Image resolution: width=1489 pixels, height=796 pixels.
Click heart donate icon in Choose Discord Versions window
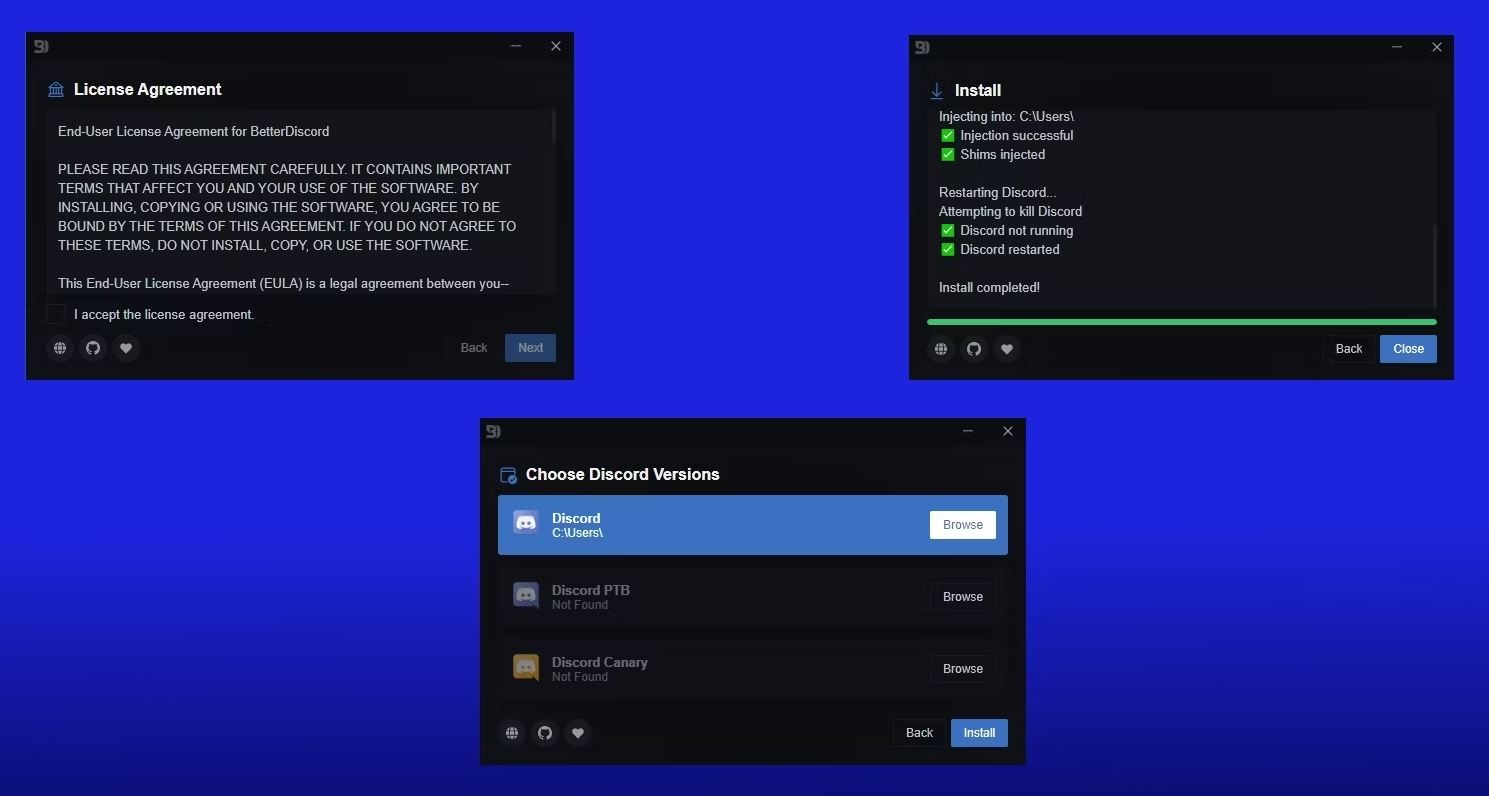pos(578,733)
